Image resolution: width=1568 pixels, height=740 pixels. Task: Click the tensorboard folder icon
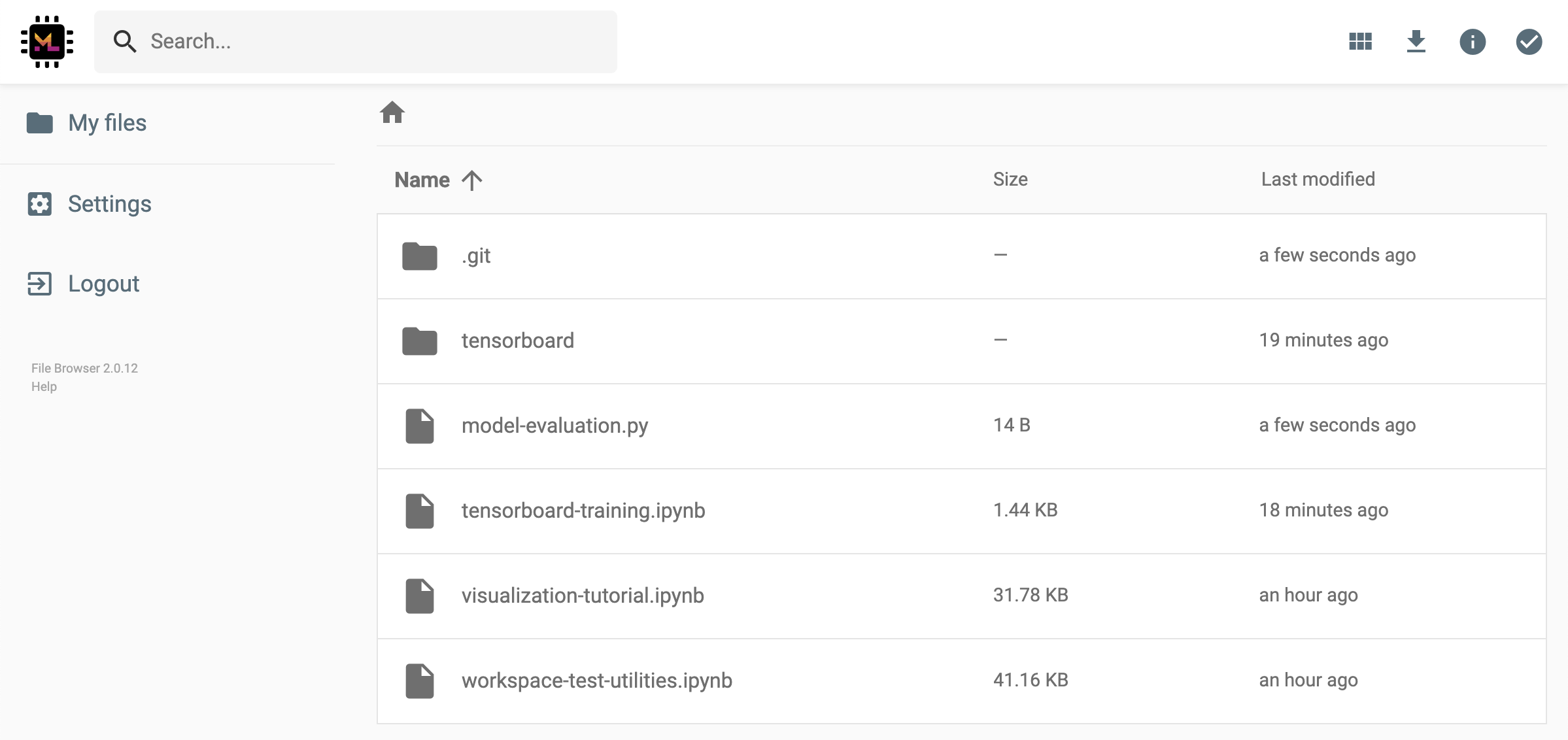pyautogui.click(x=419, y=341)
